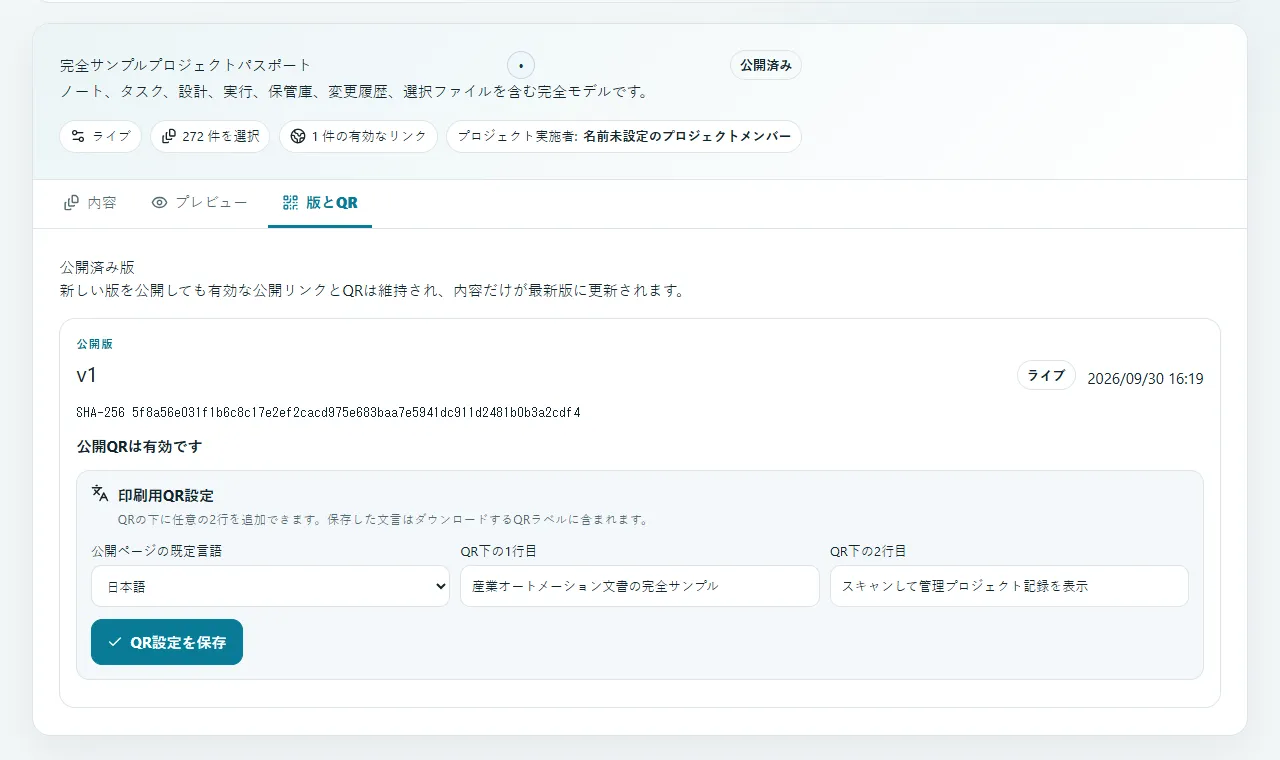Click the 2026/09/30 16:19 timestamp
Screen dimensions: 1280x760
pyautogui.click(x=1145, y=379)
